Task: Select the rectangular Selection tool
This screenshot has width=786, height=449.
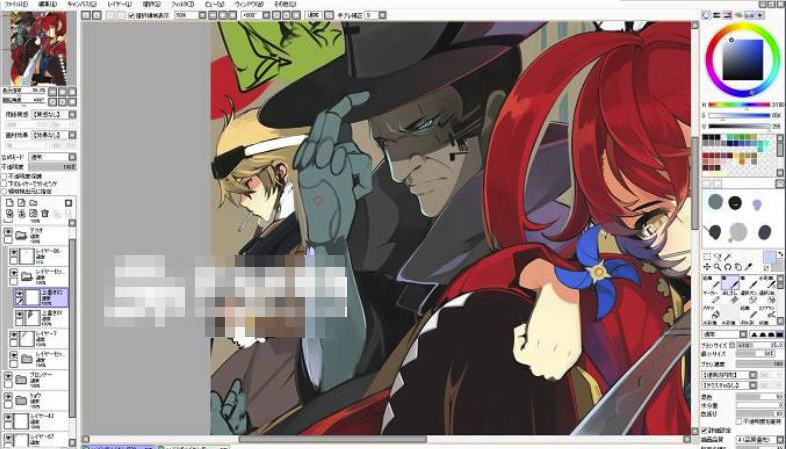Action: (x=707, y=257)
